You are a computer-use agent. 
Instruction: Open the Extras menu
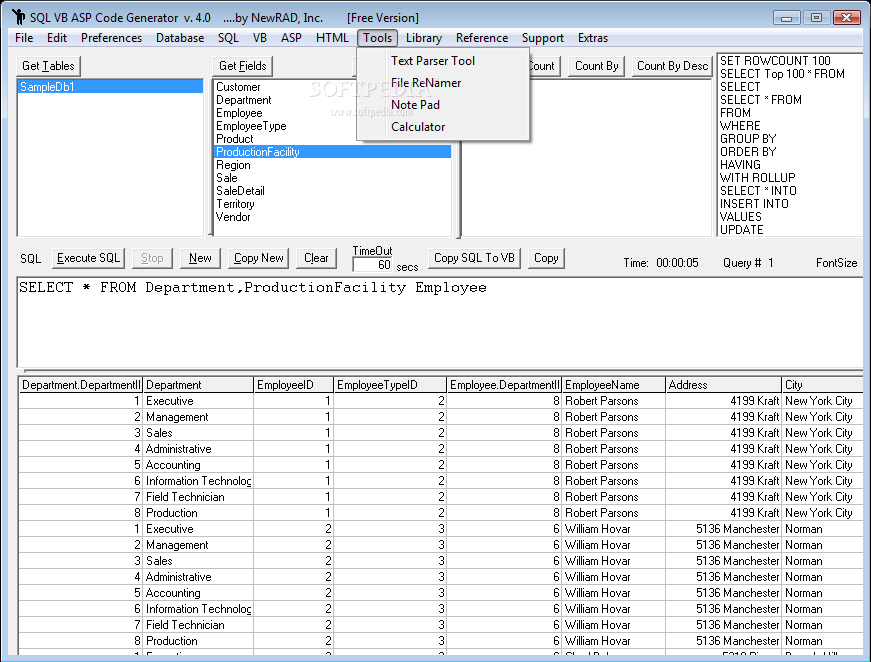tap(593, 38)
